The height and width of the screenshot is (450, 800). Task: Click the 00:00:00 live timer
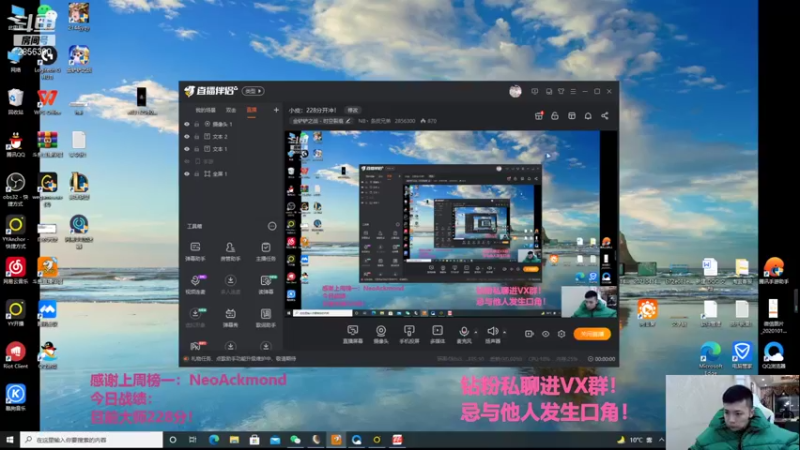coord(602,359)
